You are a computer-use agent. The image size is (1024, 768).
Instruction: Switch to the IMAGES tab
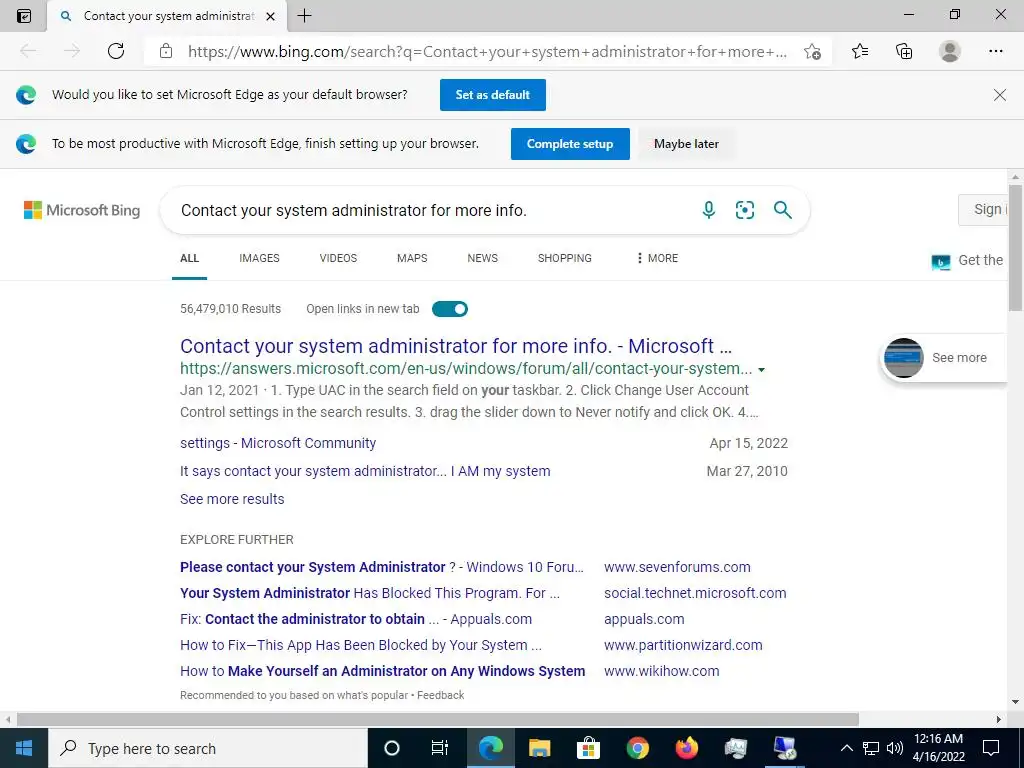[x=259, y=258]
